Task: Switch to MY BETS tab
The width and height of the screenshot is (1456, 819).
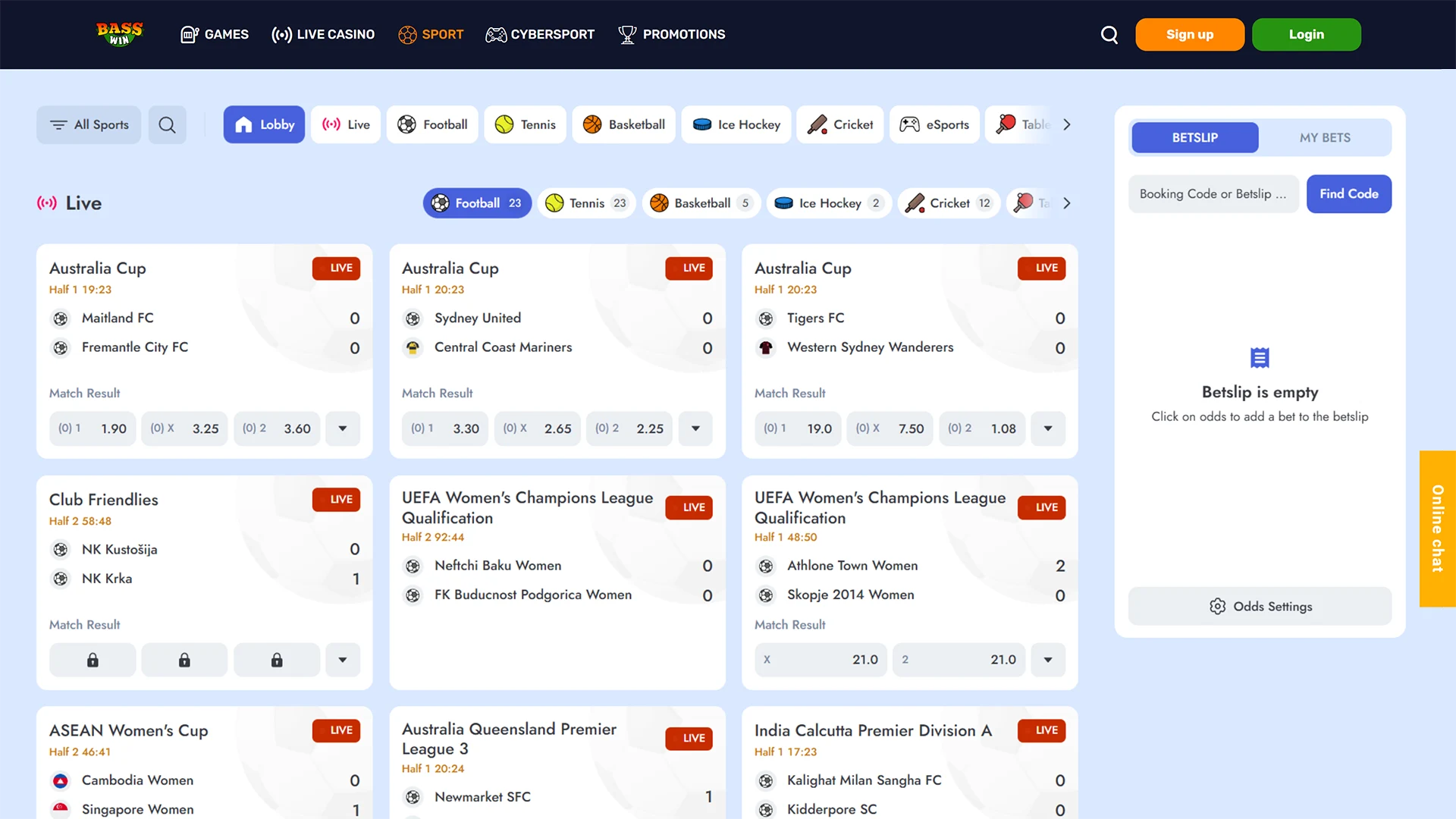Action: pos(1325,138)
